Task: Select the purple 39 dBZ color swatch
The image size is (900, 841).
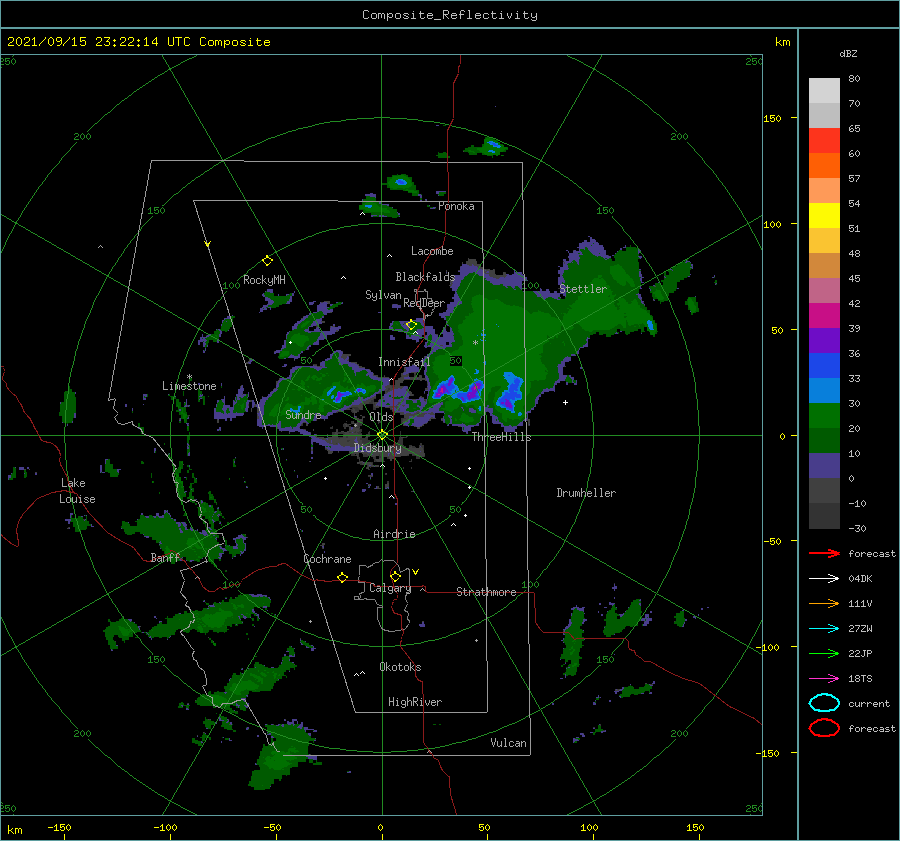Action: (x=824, y=341)
